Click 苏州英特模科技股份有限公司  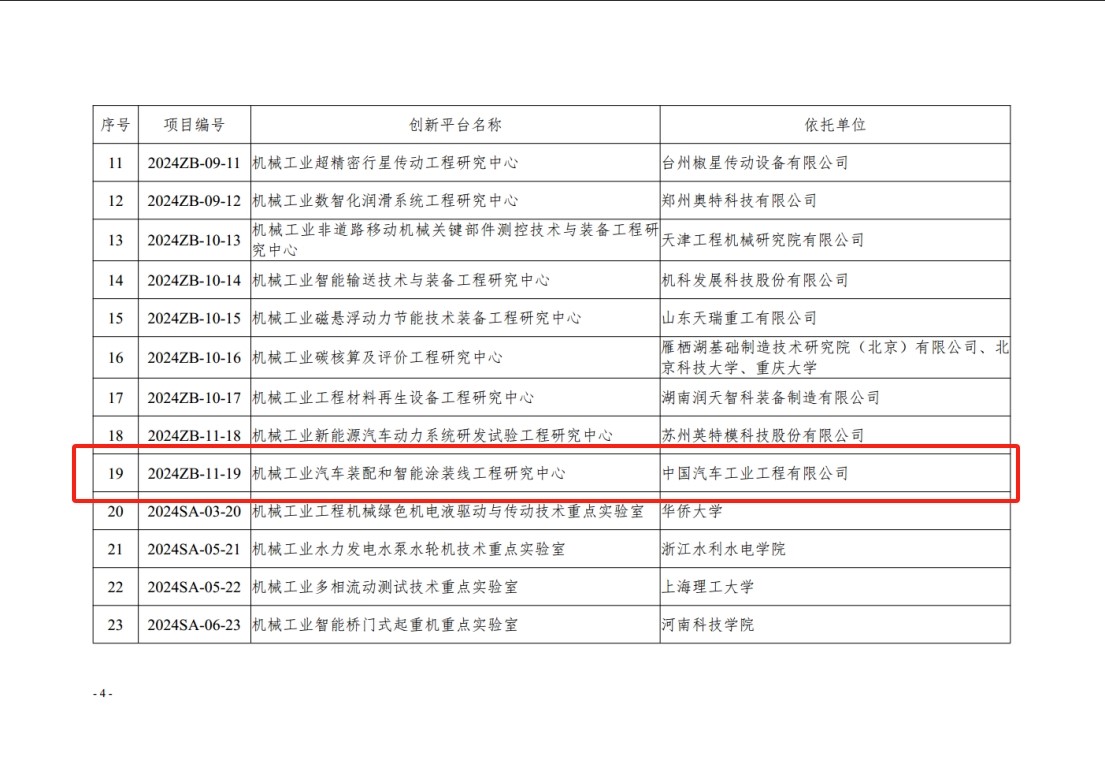click(763, 436)
